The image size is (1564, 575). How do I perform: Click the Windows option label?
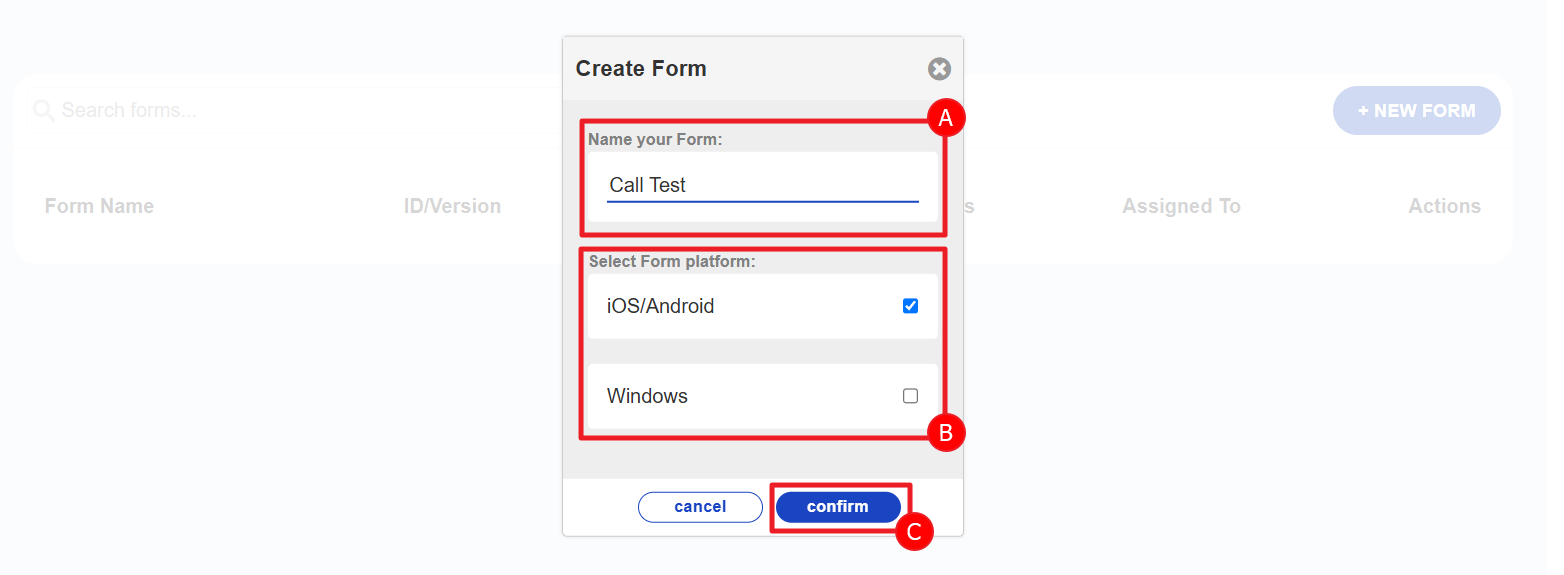647,396
